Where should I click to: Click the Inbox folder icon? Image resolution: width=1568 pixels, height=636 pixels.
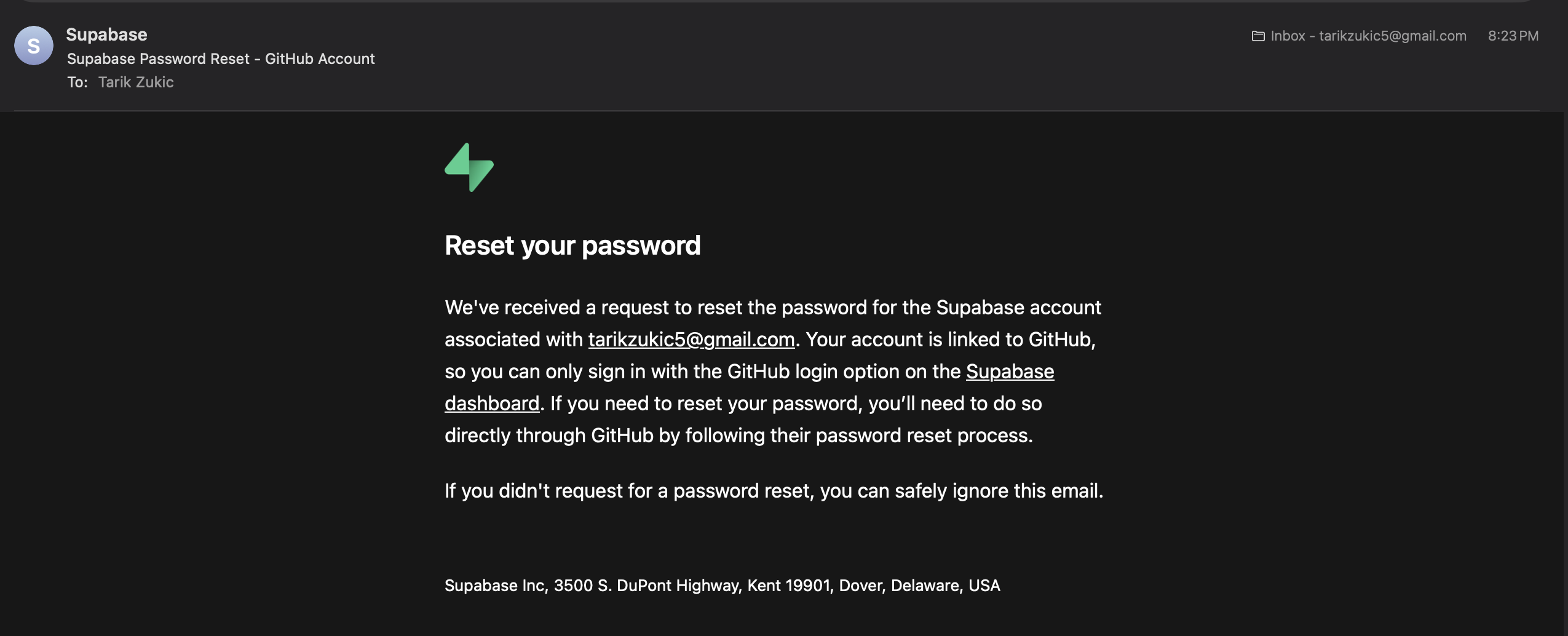[x=1257, y=36]
